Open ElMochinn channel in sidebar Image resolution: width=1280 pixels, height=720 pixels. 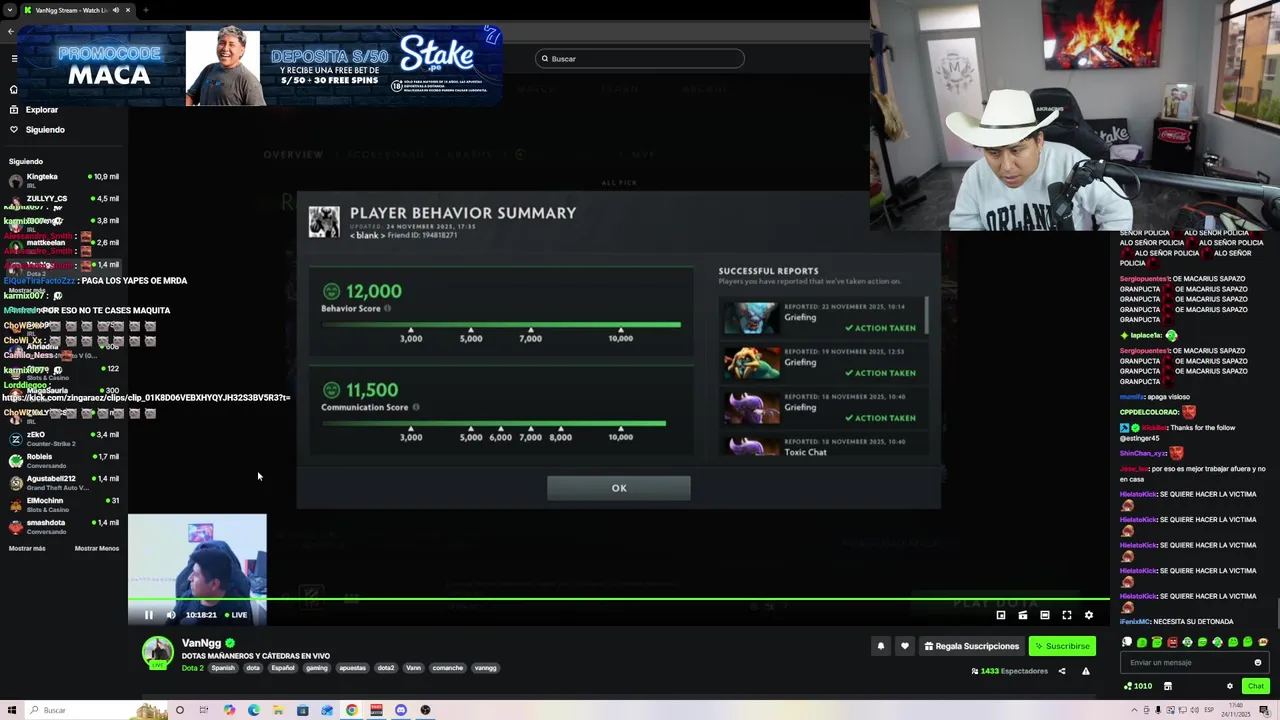[x=64, y=505]
